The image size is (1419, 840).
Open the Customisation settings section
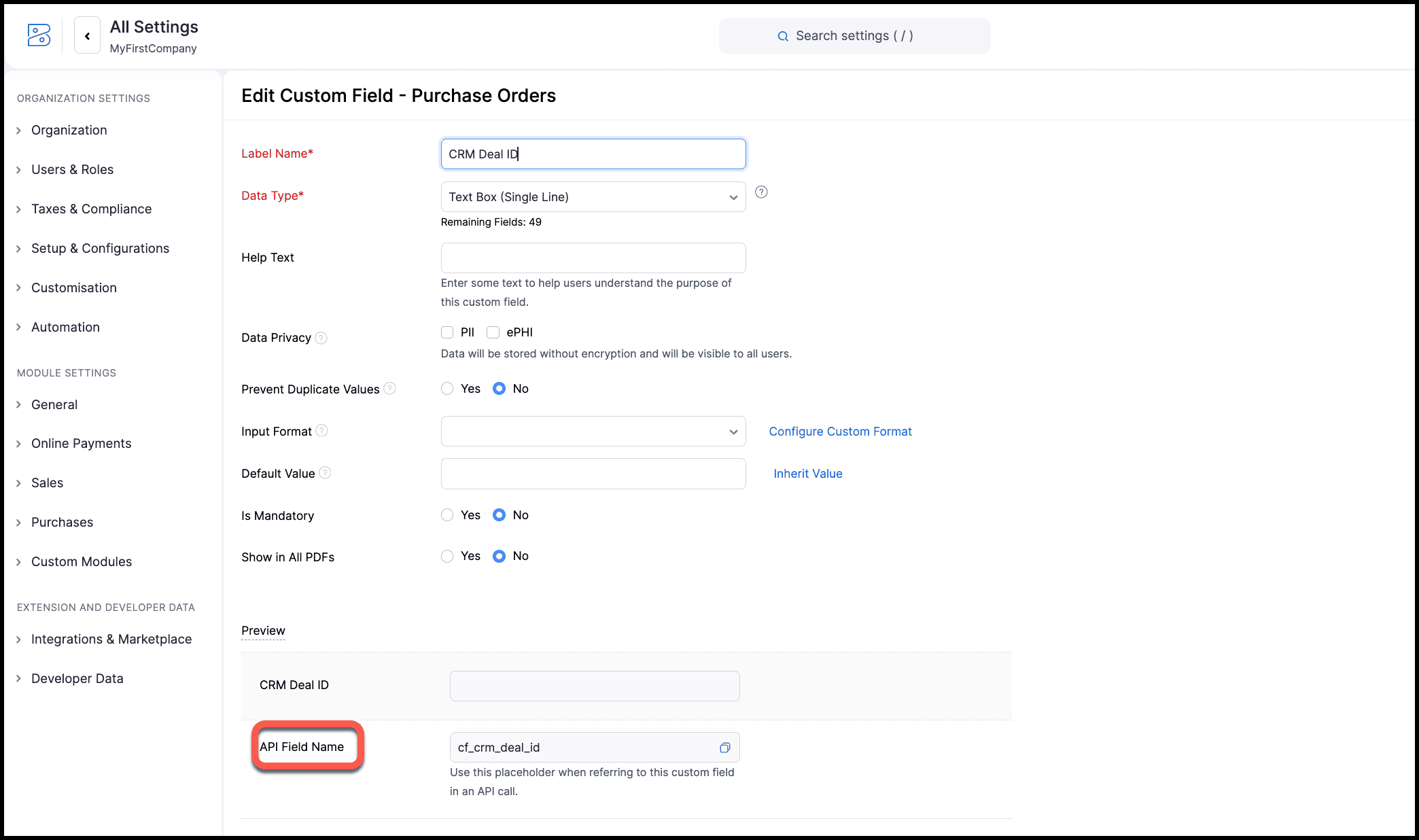click(x=73, y=288)
